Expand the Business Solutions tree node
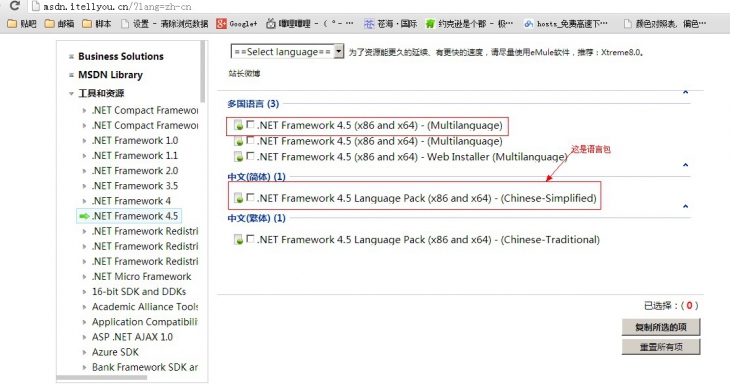The image size is (730, 391). [x=71, y=56]
